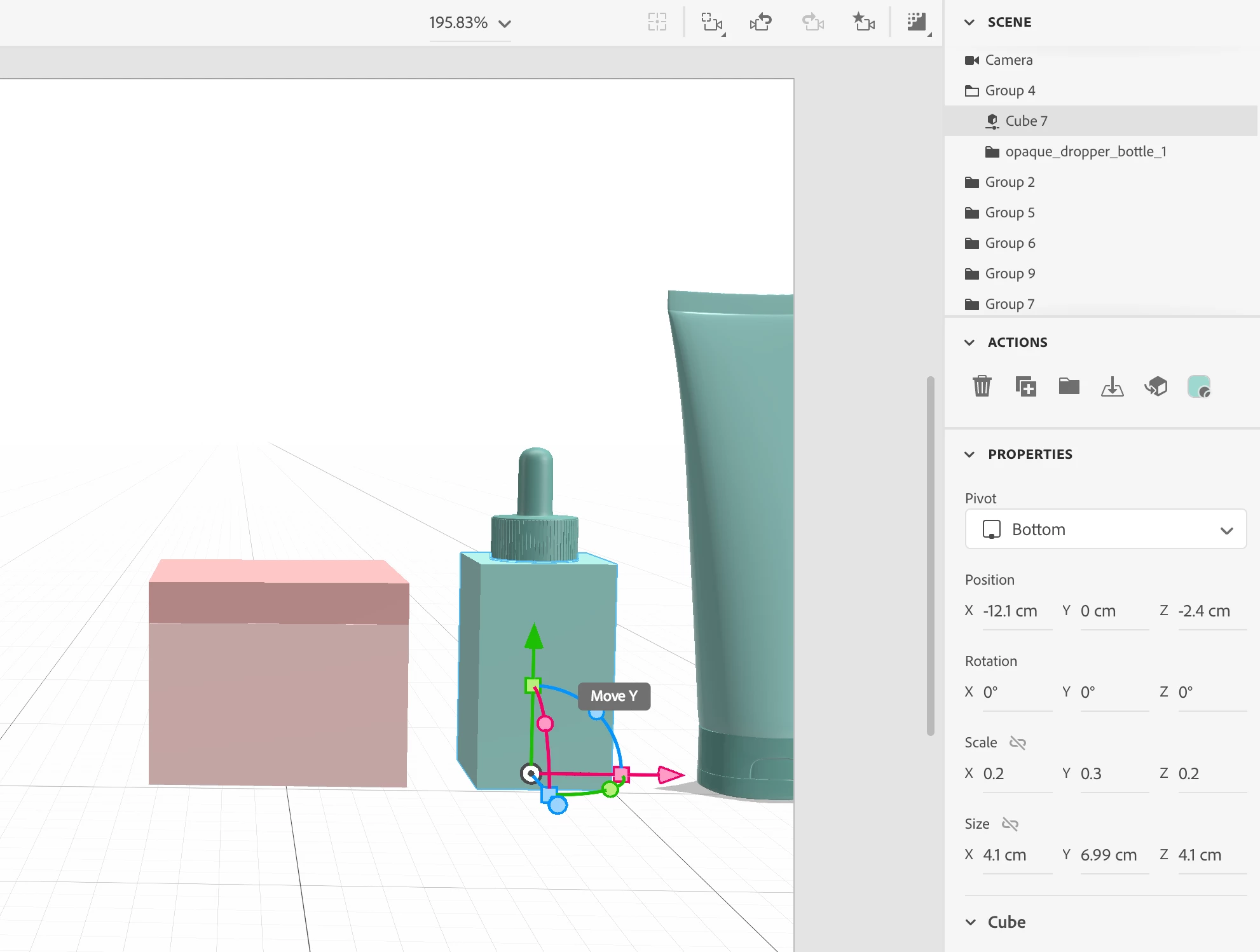Click the Frame Selection camera icon
This screenshot has width=1260, height=952.
[712, 23]
